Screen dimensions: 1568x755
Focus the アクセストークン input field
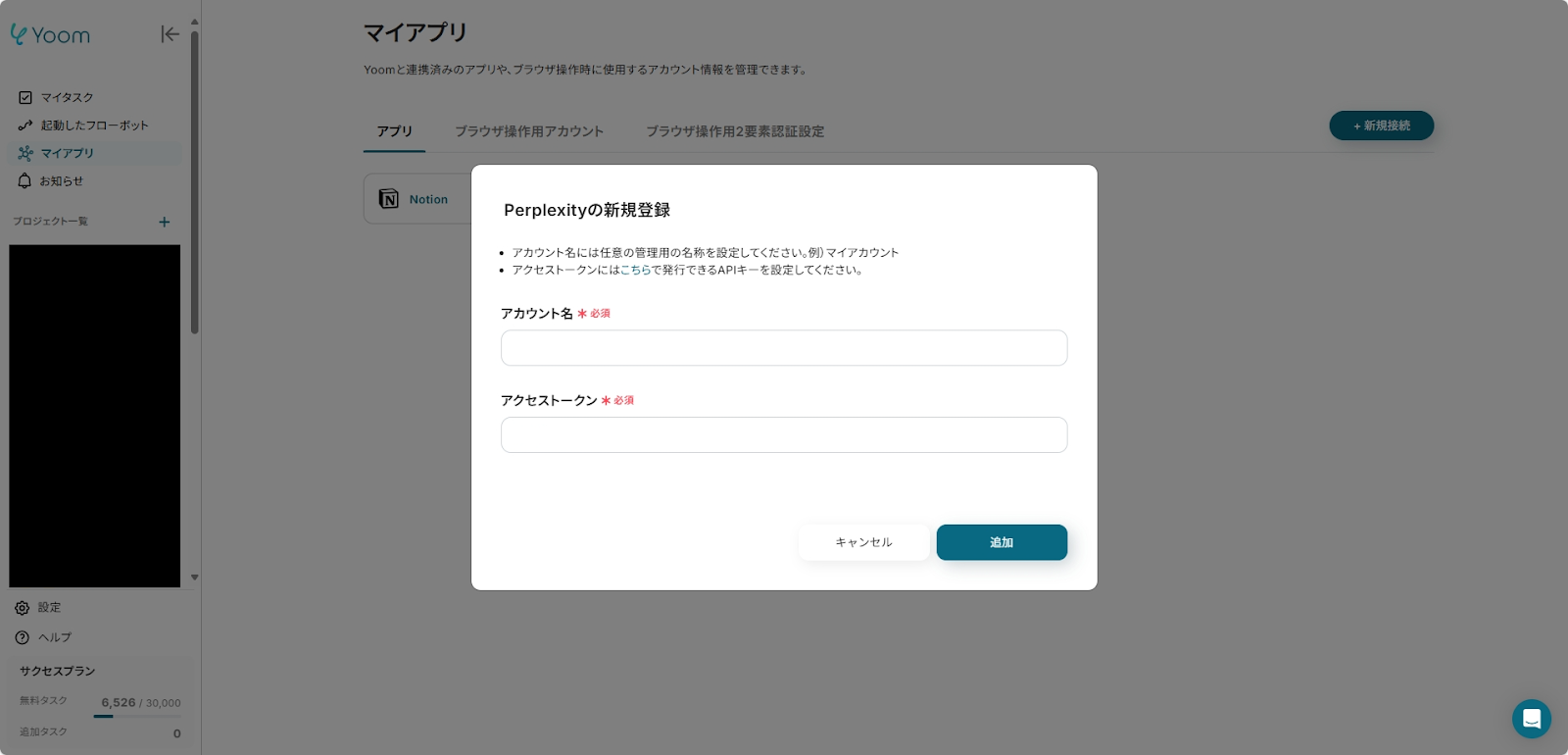click(784, 435)
